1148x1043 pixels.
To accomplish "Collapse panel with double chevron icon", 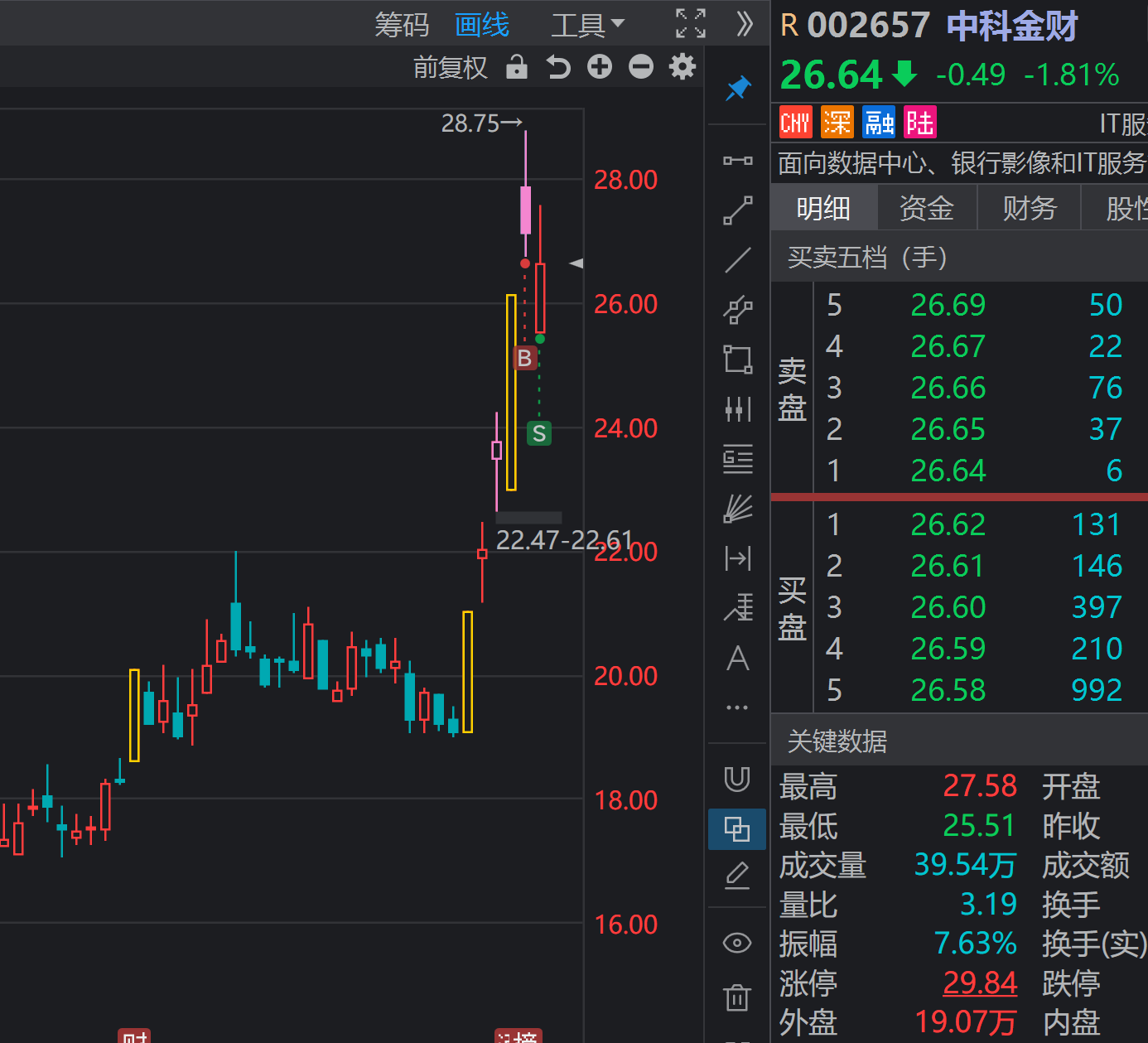I will [745, 24].
